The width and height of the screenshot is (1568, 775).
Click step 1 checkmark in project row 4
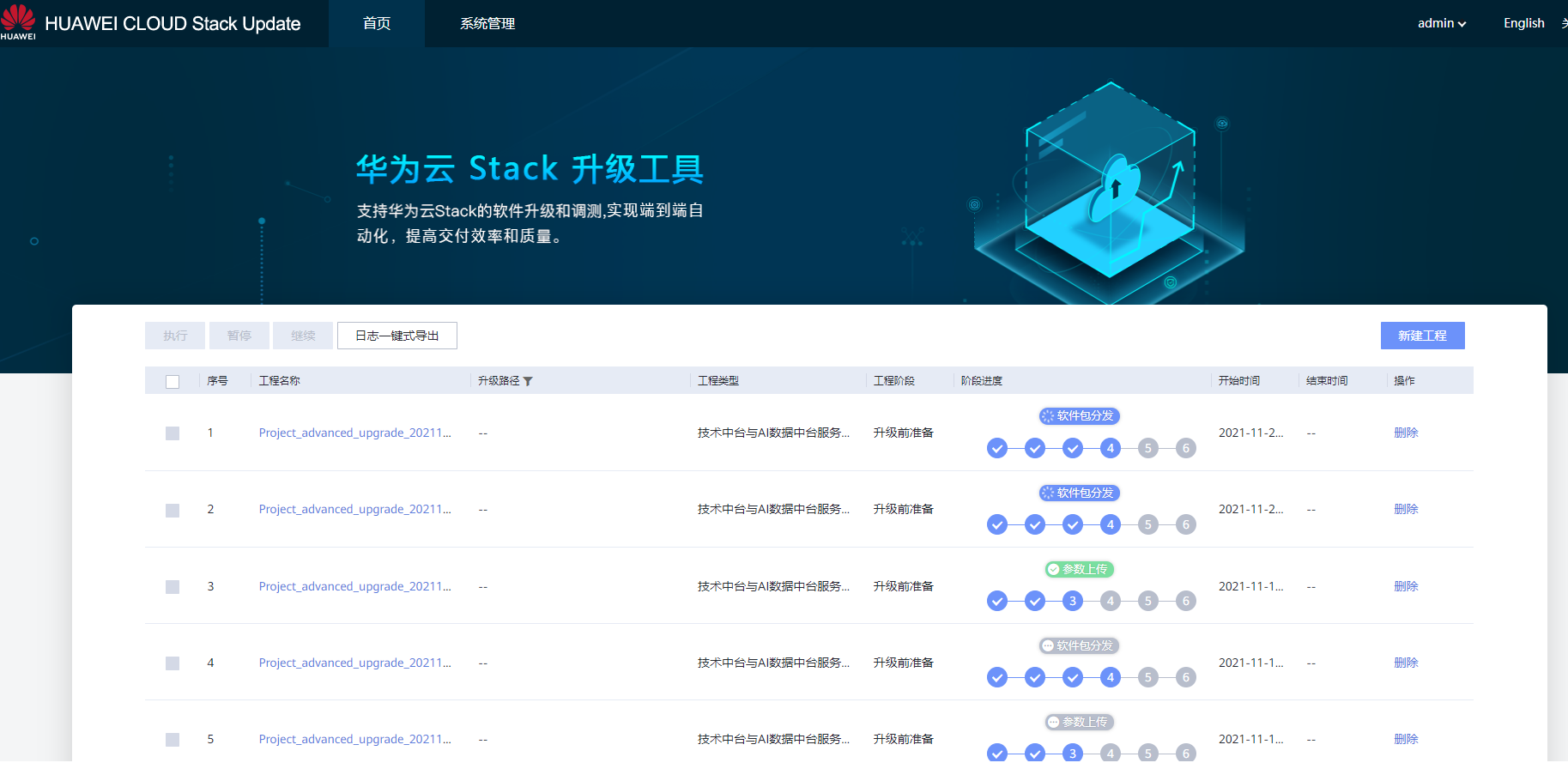(x=997, y=677)
